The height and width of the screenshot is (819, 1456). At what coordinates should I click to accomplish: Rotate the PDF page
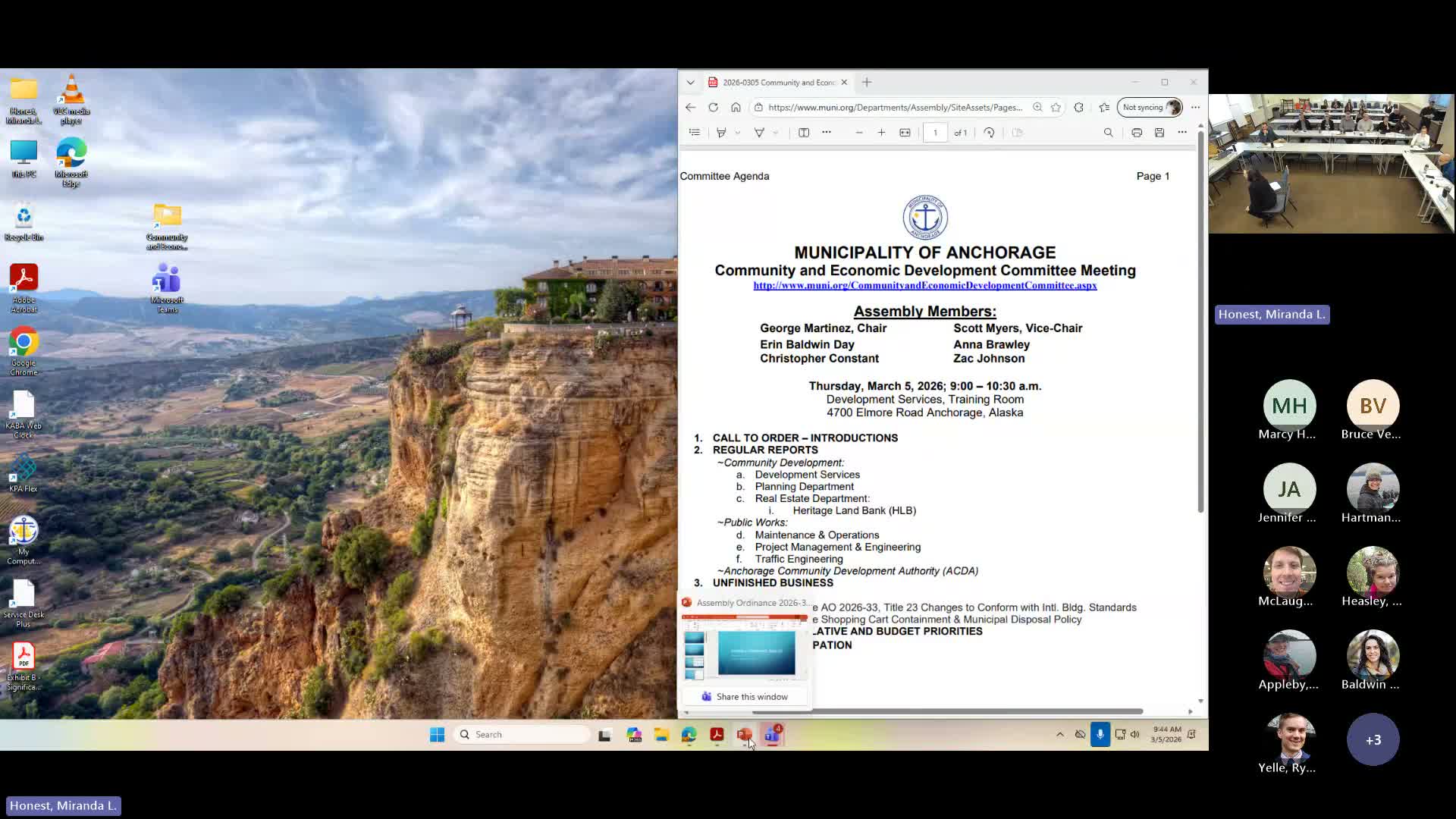pyautogui.click(x=989, y=133)
